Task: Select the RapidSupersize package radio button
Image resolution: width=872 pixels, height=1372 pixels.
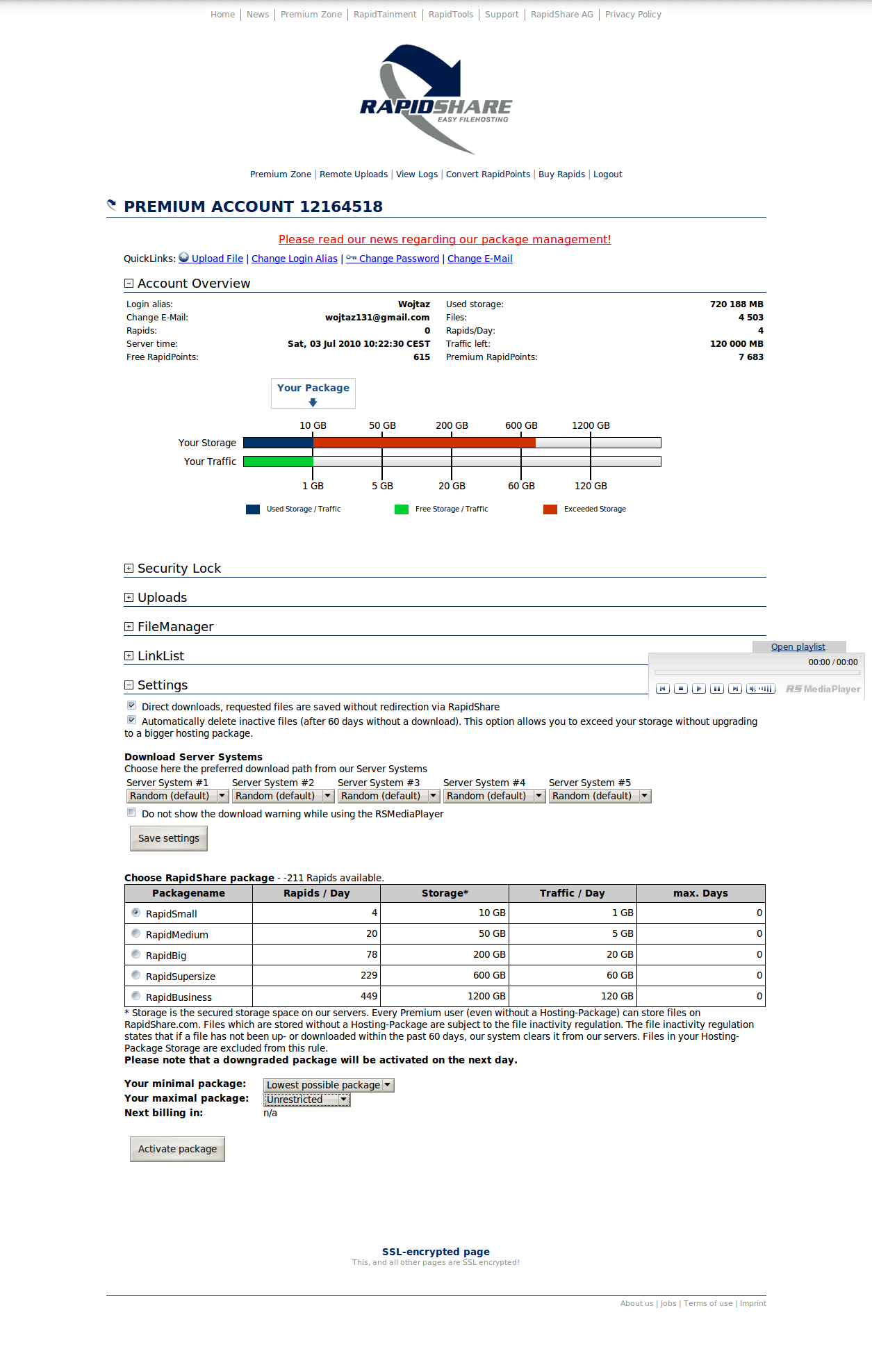Action: 135,975
